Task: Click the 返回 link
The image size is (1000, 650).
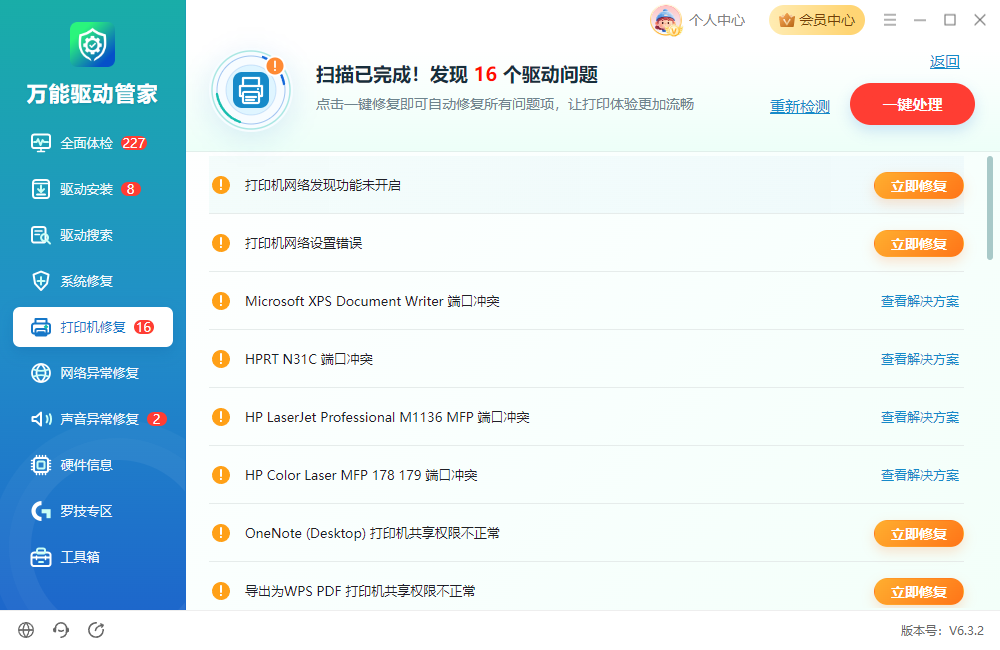Action: (945, 61)
